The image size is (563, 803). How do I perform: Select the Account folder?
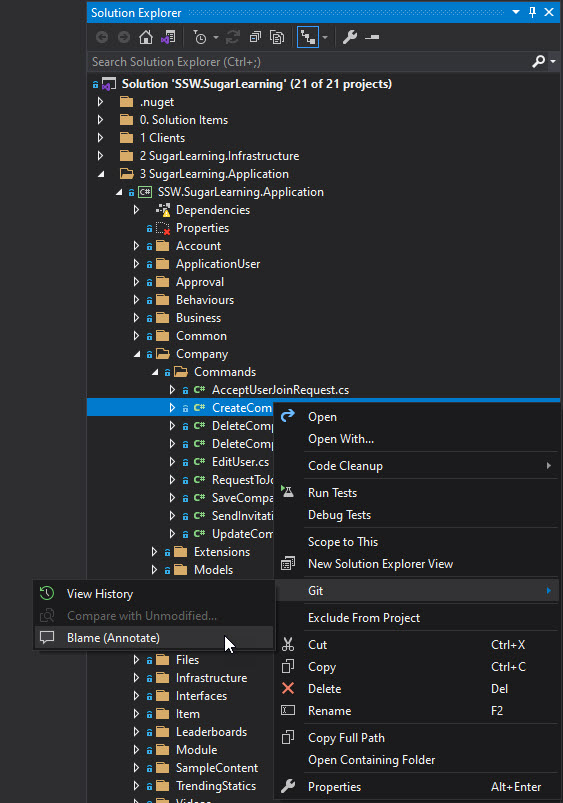click(x=198, y=246)
